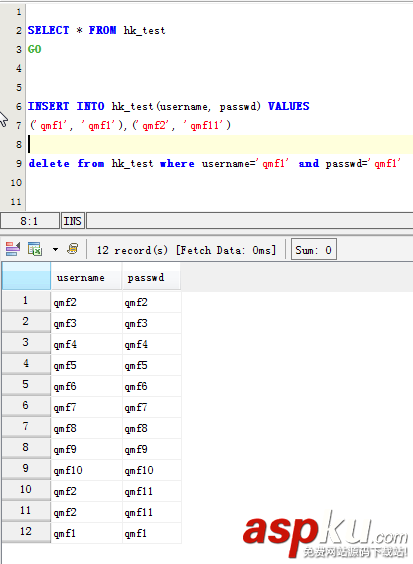Click the grid's top-left select-all corner cell

[26, 276]
